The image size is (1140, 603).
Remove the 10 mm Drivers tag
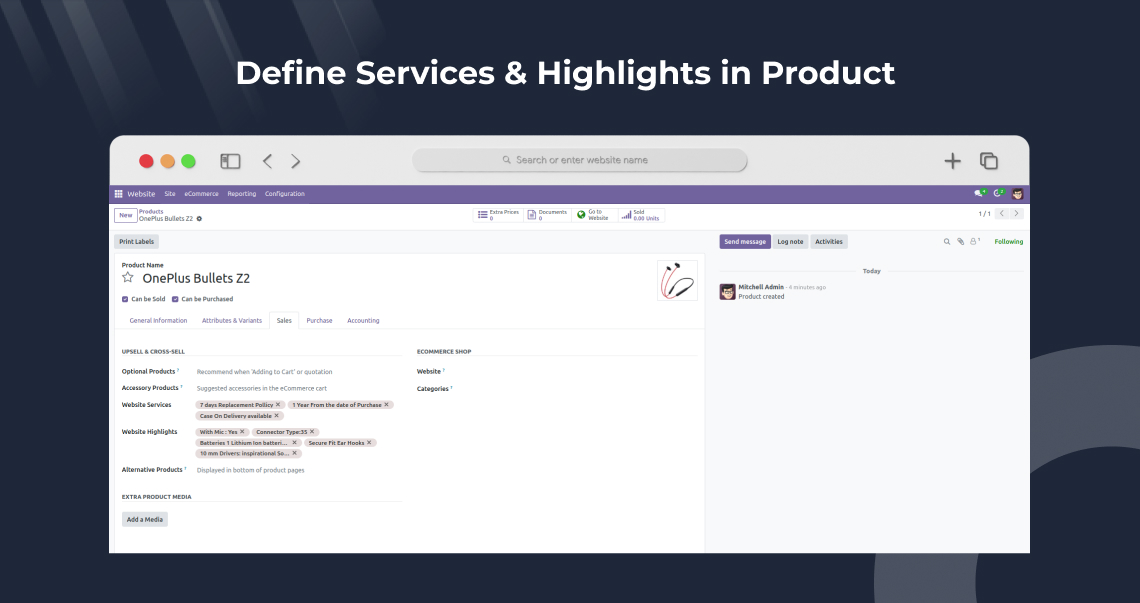[x=294, y=453]
